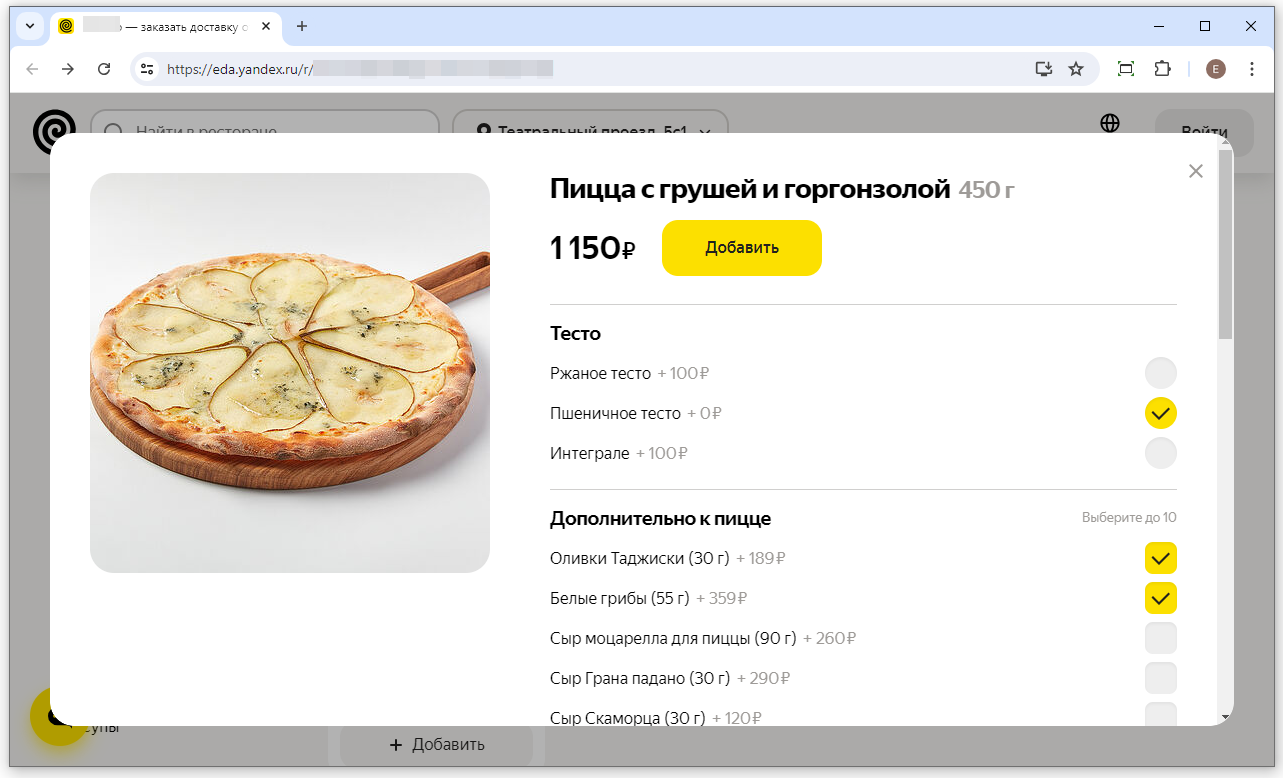Click the pizza product photo

[x=290, y=373]
